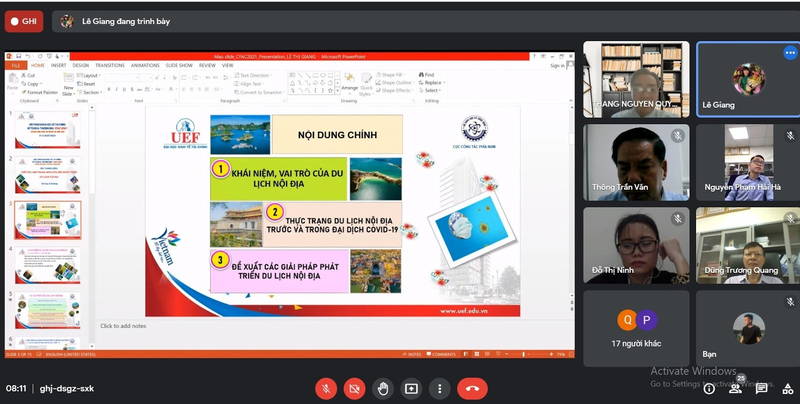Toggle the raise hand button
Image resolution: width=800 pixels, height=404 pixels.
[382, 388]
